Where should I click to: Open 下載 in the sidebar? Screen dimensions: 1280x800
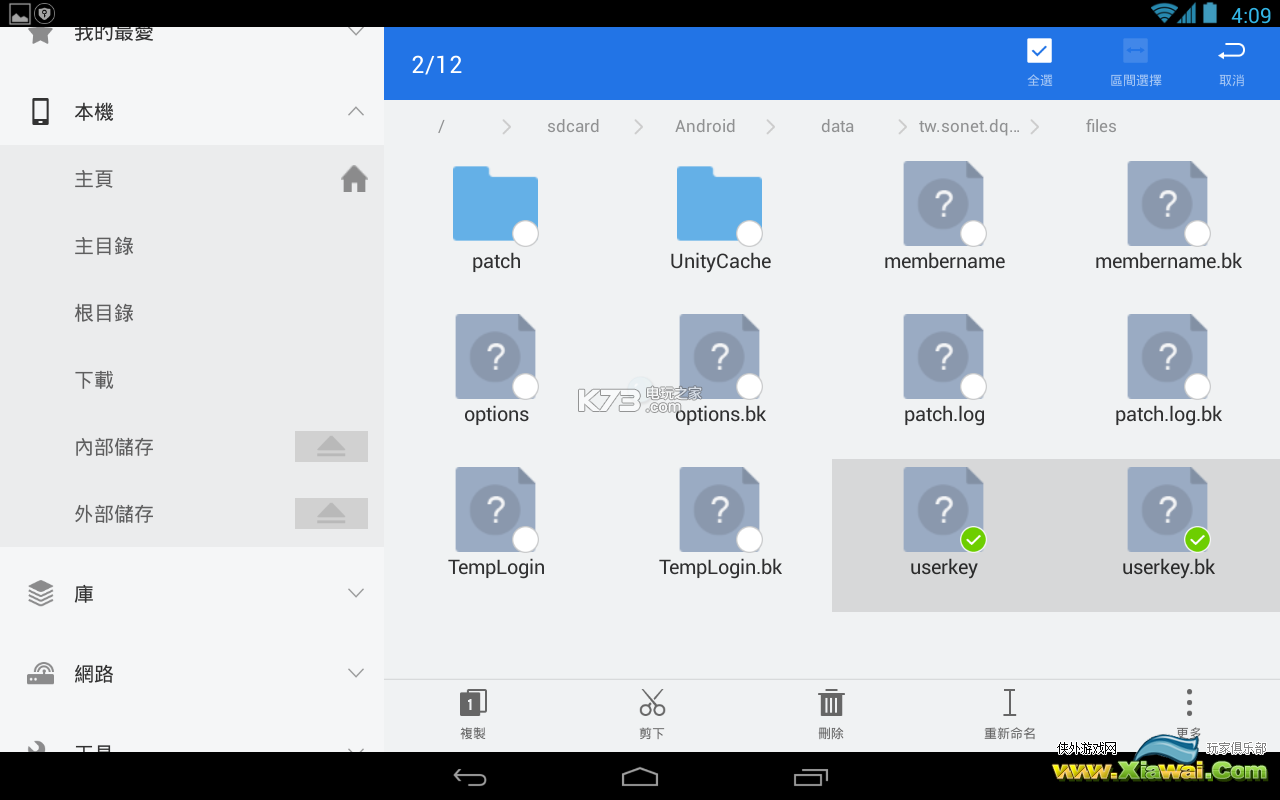tap(192, 380)
